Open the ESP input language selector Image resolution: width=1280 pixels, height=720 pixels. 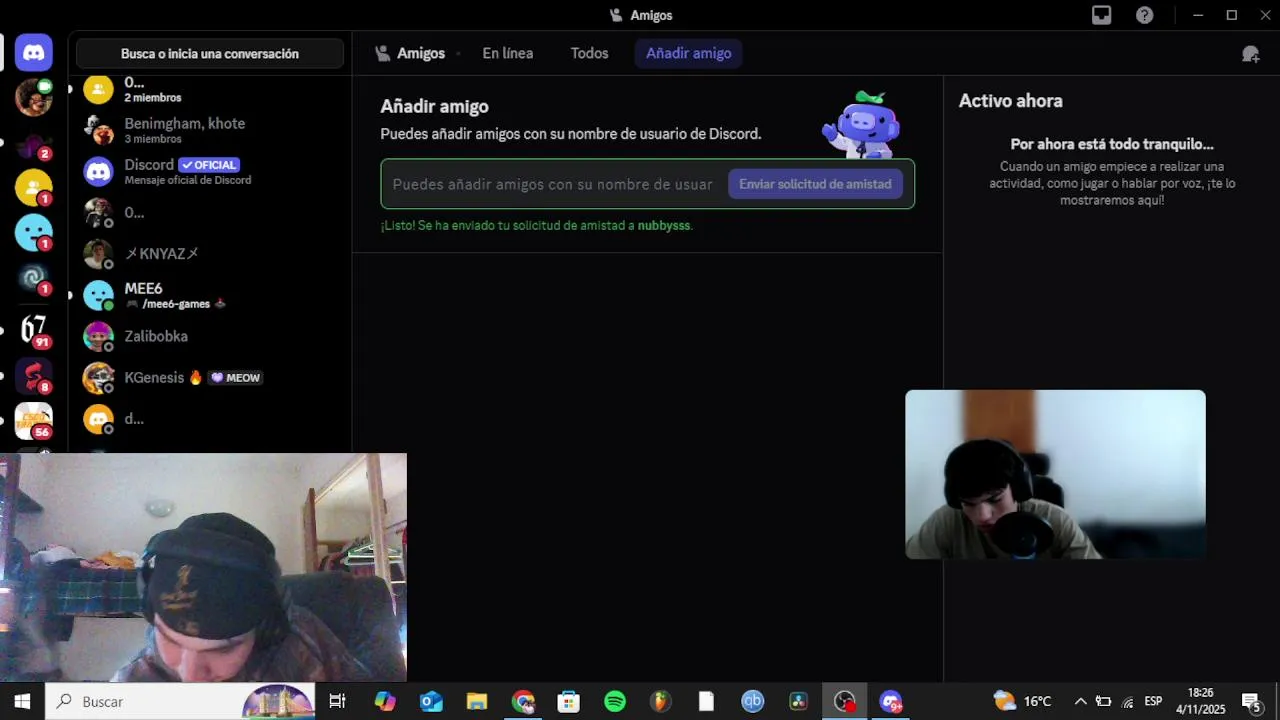pyautogui.click(x=1153, y=701)
